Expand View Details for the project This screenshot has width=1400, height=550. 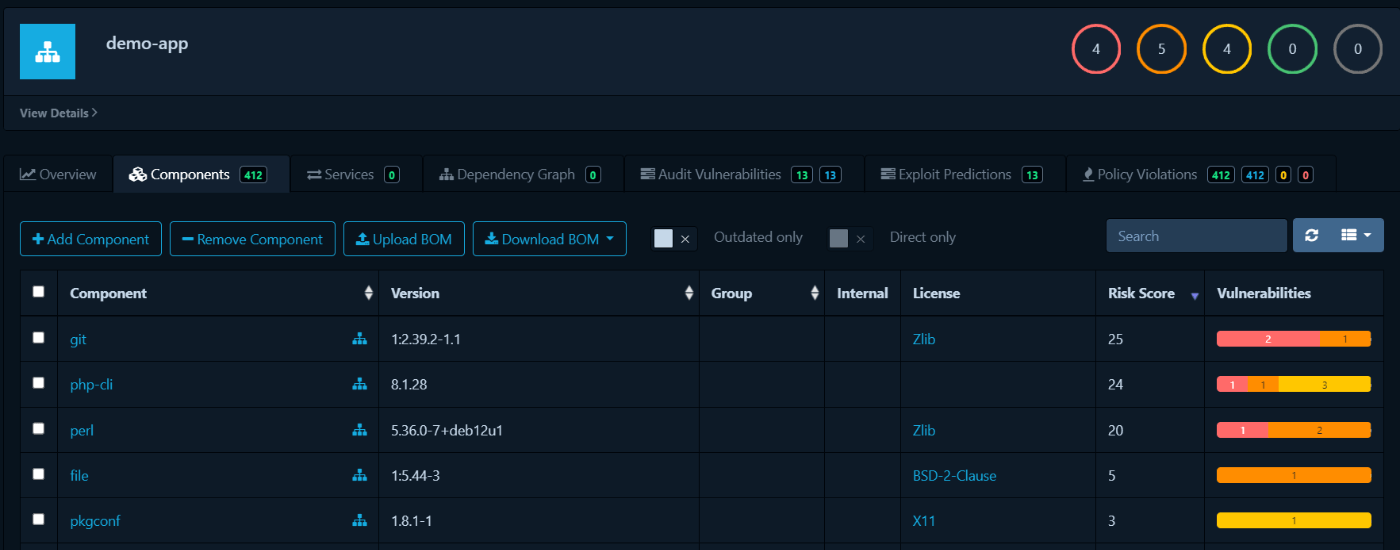coord(58,113)
